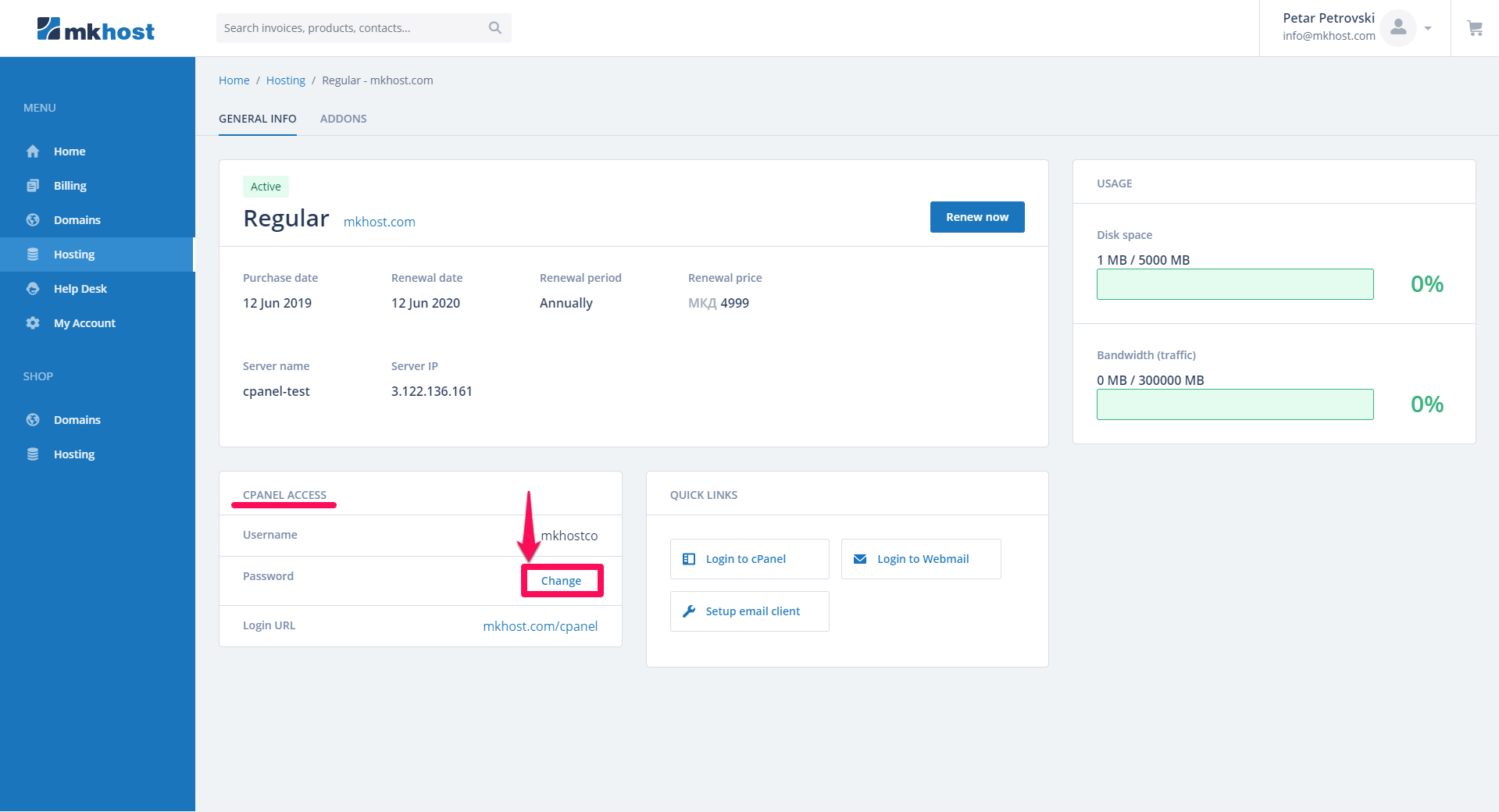Select the GENERAL INFO tab
This screenshot has height=812, width=1499.
click(257, 119)
